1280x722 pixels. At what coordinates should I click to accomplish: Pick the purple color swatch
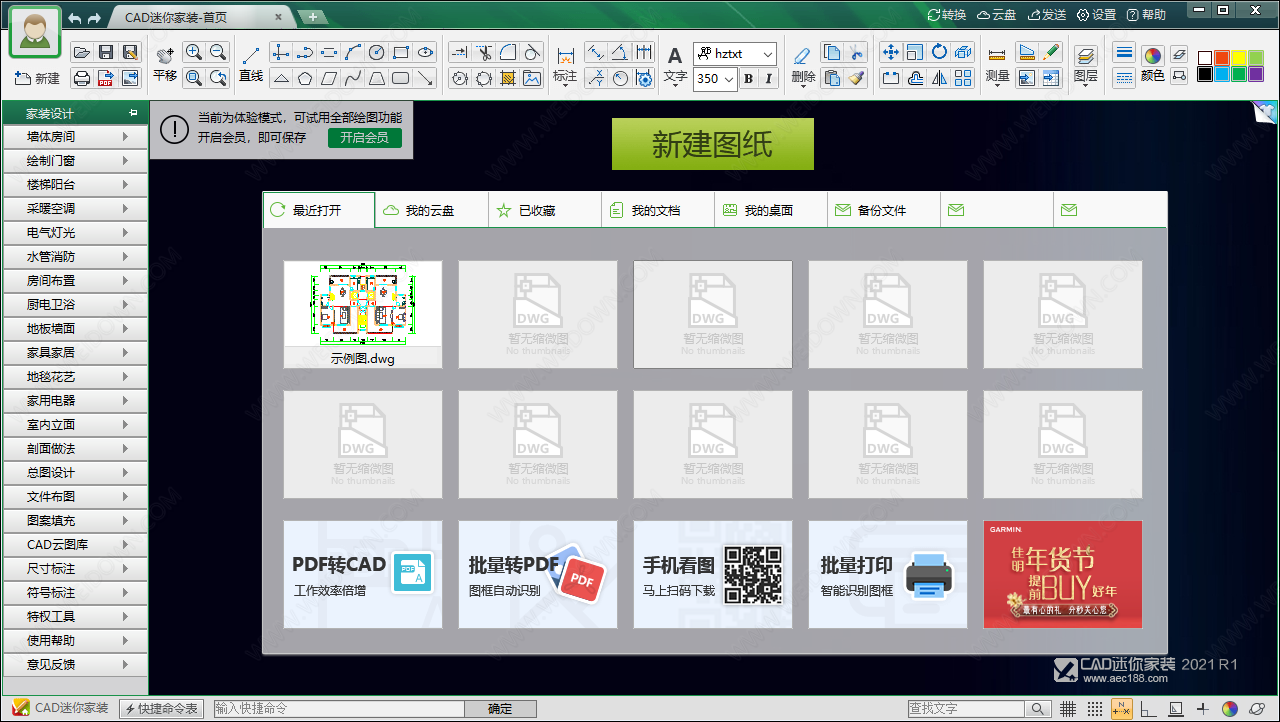coord(1255,74)
